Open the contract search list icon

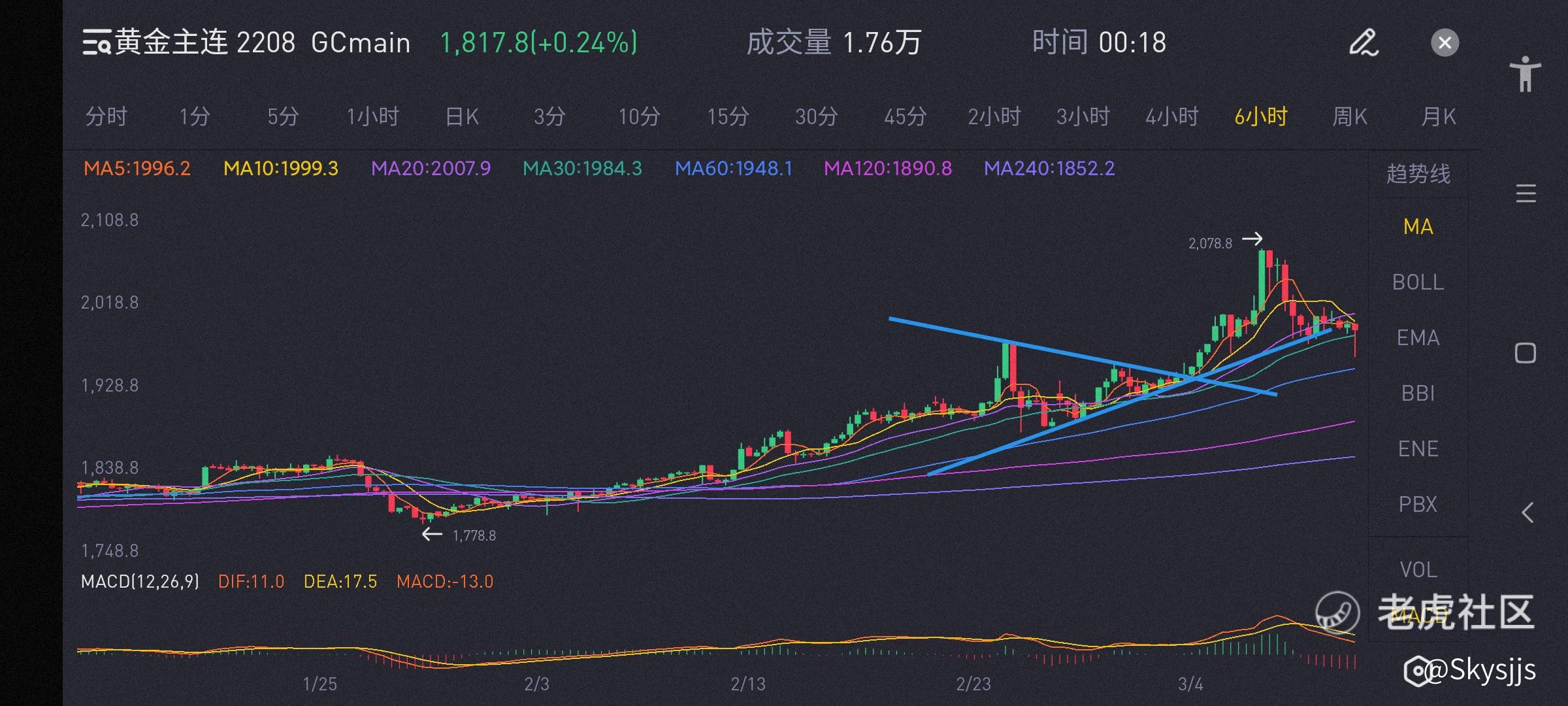tap(96, 43)
